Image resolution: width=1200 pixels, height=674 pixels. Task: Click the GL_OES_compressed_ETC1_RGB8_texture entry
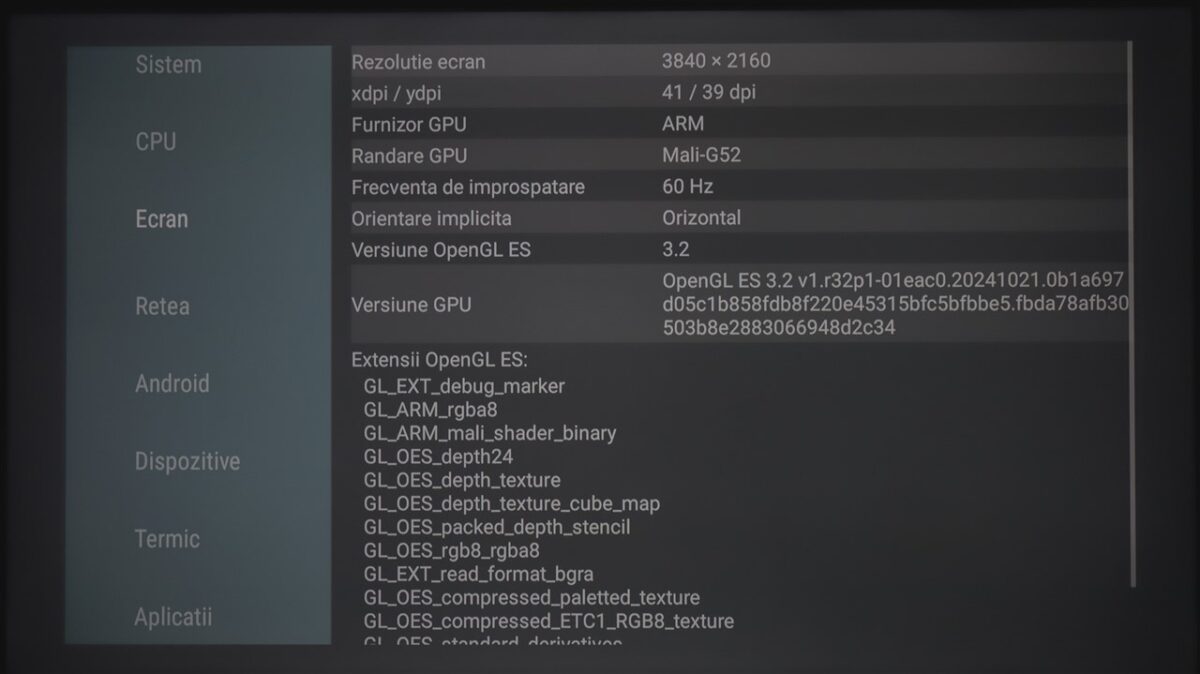point(548,621)
